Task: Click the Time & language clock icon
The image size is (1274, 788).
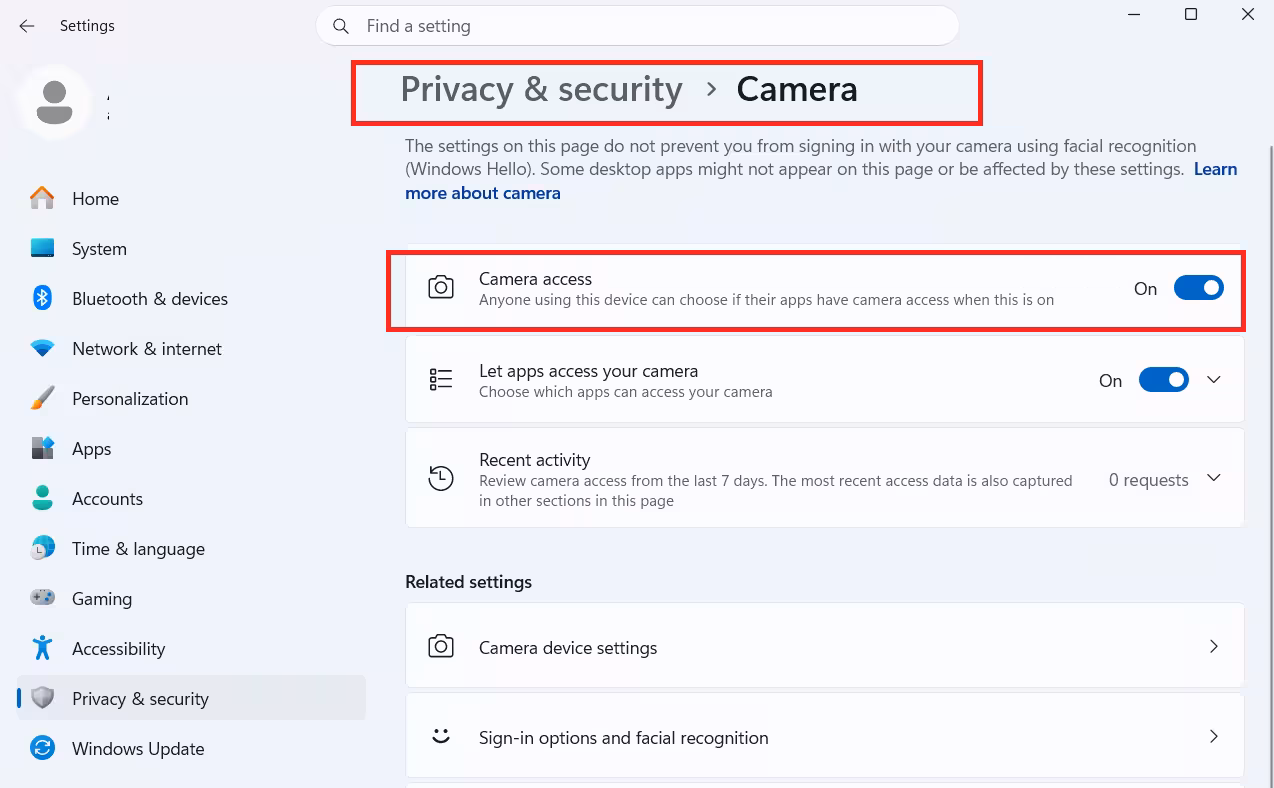Action: click(42, 548)
